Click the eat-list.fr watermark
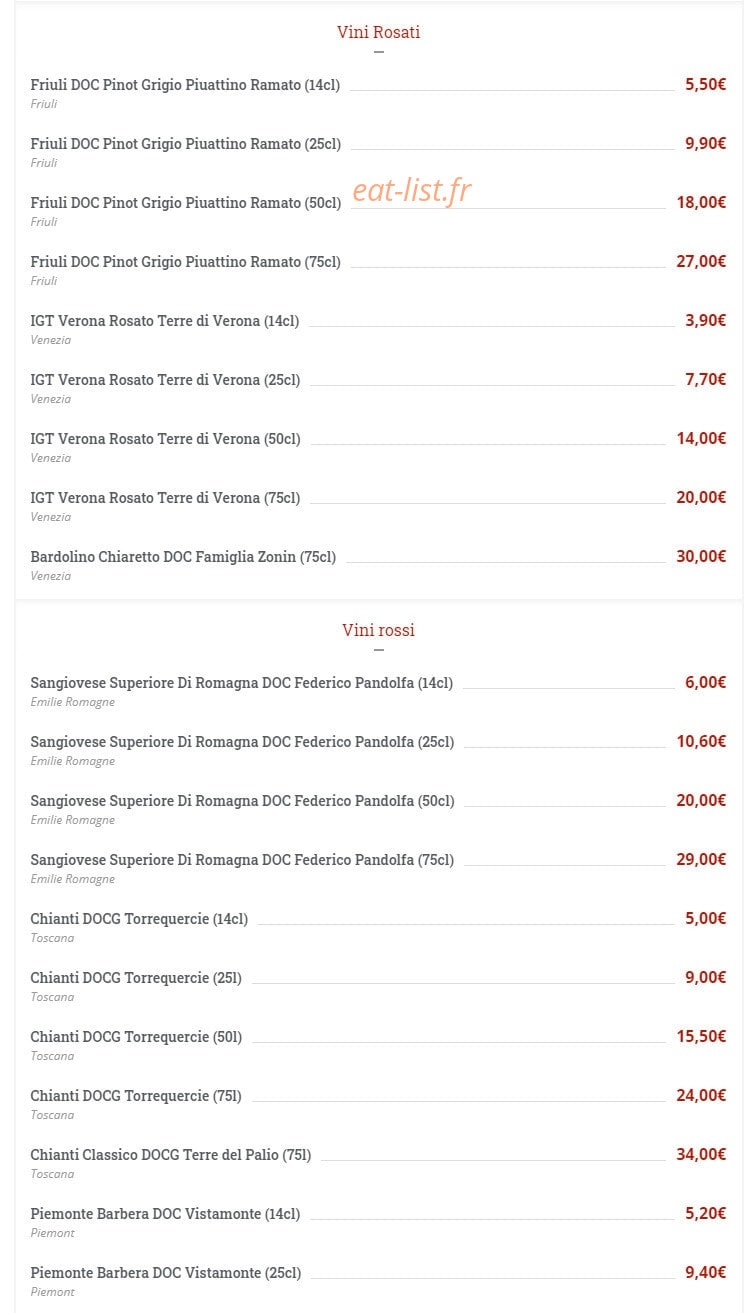Viewport: 750px width, 1313px height. 412,189
